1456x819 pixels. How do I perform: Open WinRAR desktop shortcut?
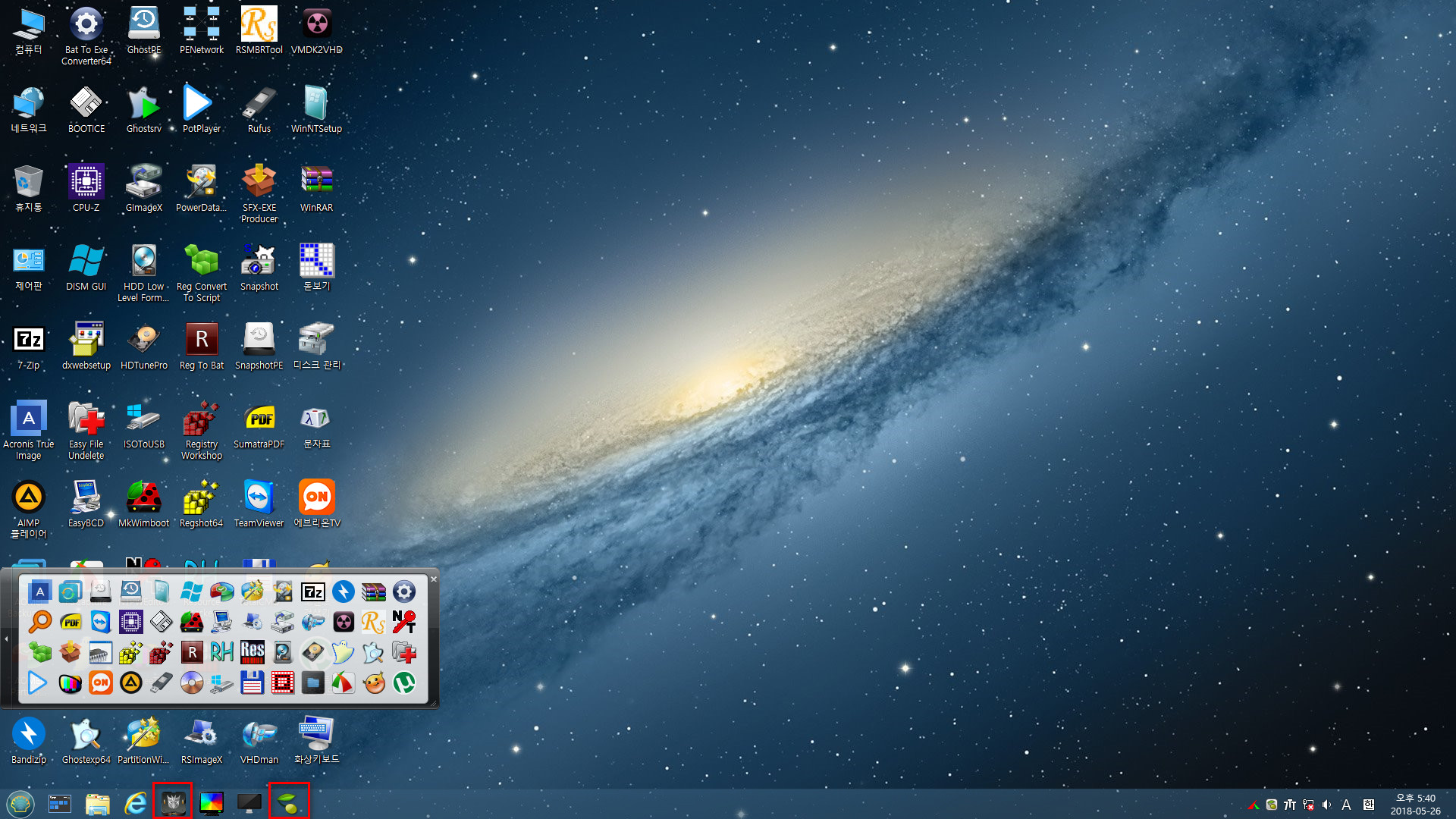(317, 188)
